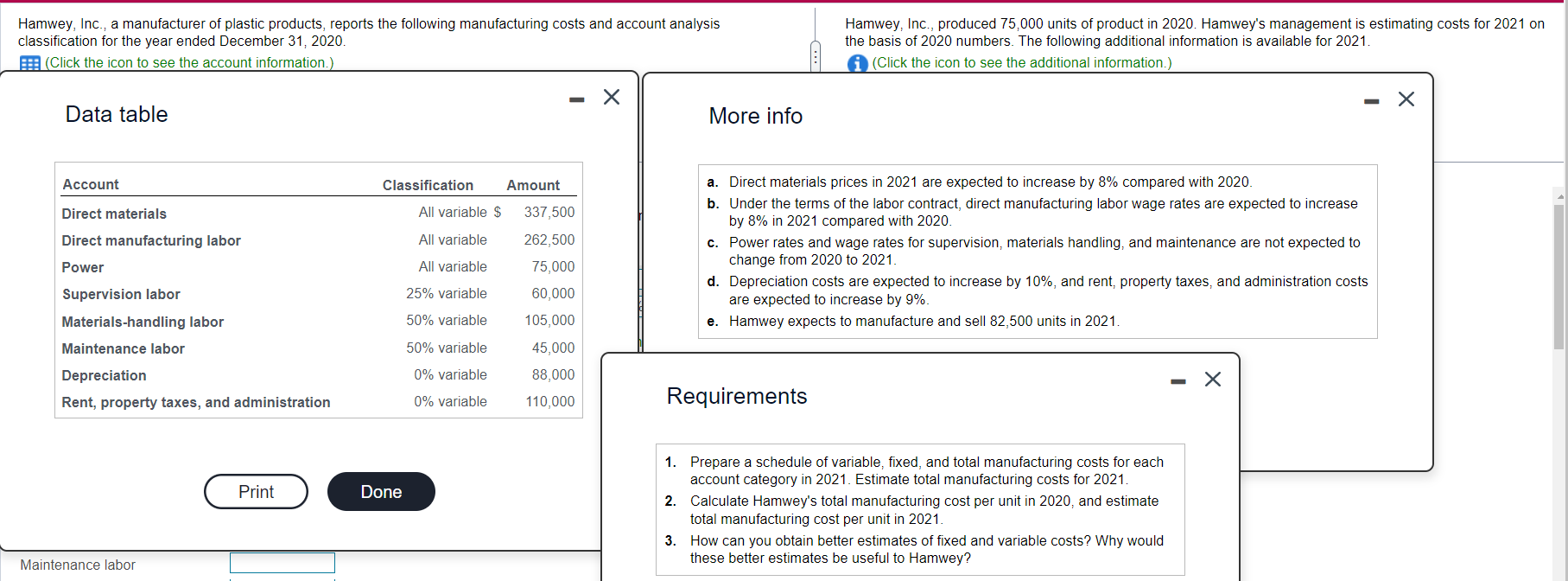Screen dimensions: 1568x581
Task: Click item b about labor contract wage rates
Action: click(x=1043, y=212)
